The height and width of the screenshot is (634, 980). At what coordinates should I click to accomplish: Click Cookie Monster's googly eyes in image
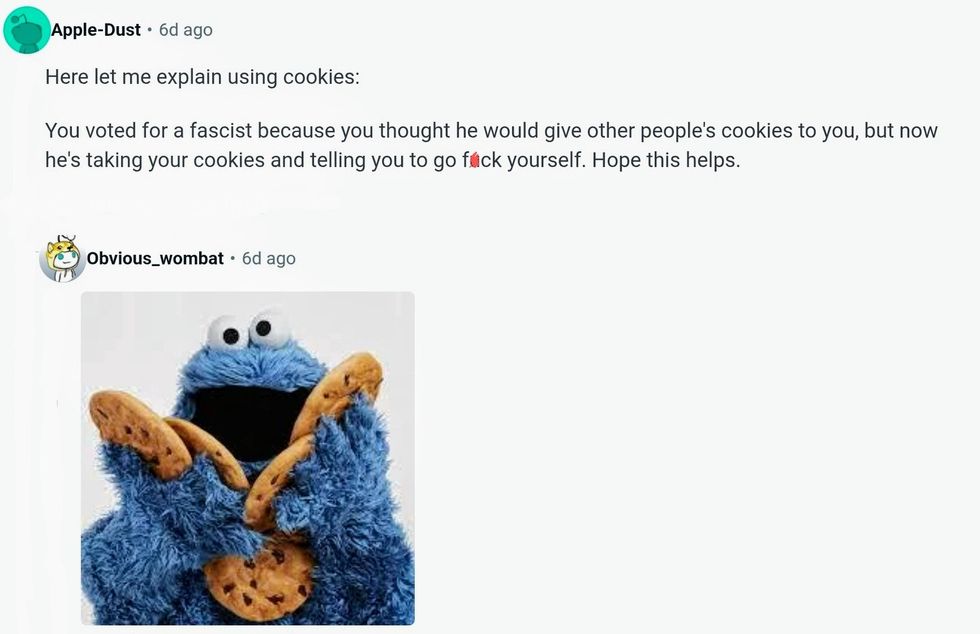coord(248,331)
